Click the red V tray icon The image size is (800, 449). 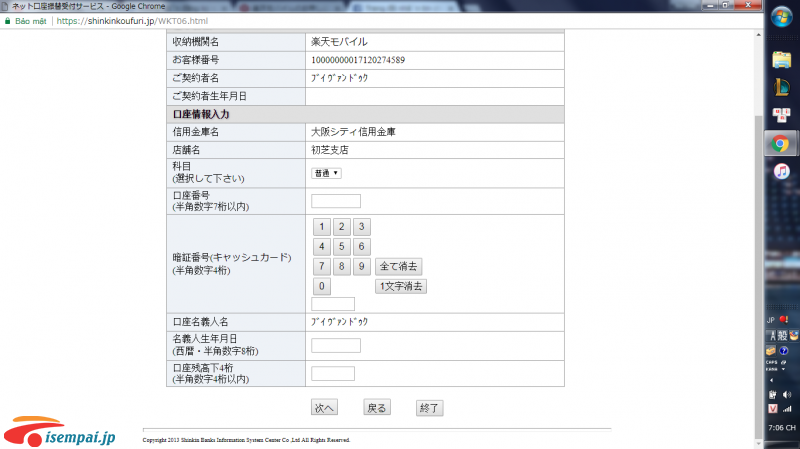tap(772, 409)
